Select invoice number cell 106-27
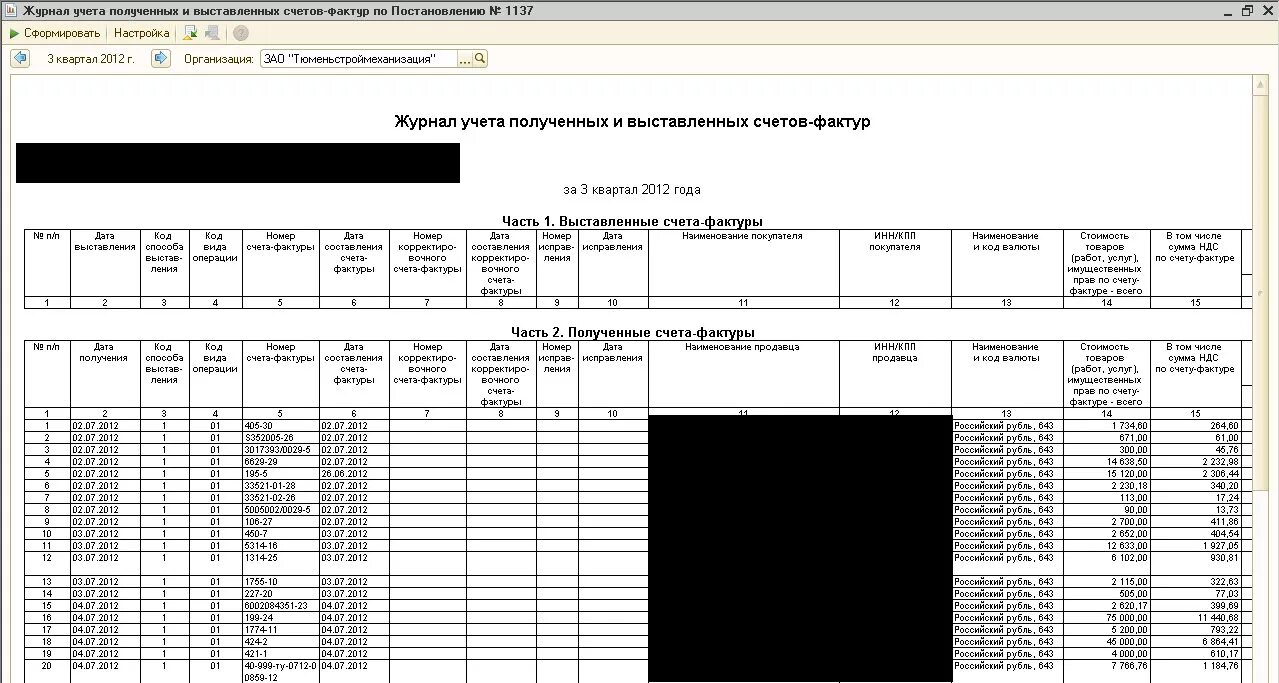1279x683 pixels. [x=281, y=522]
